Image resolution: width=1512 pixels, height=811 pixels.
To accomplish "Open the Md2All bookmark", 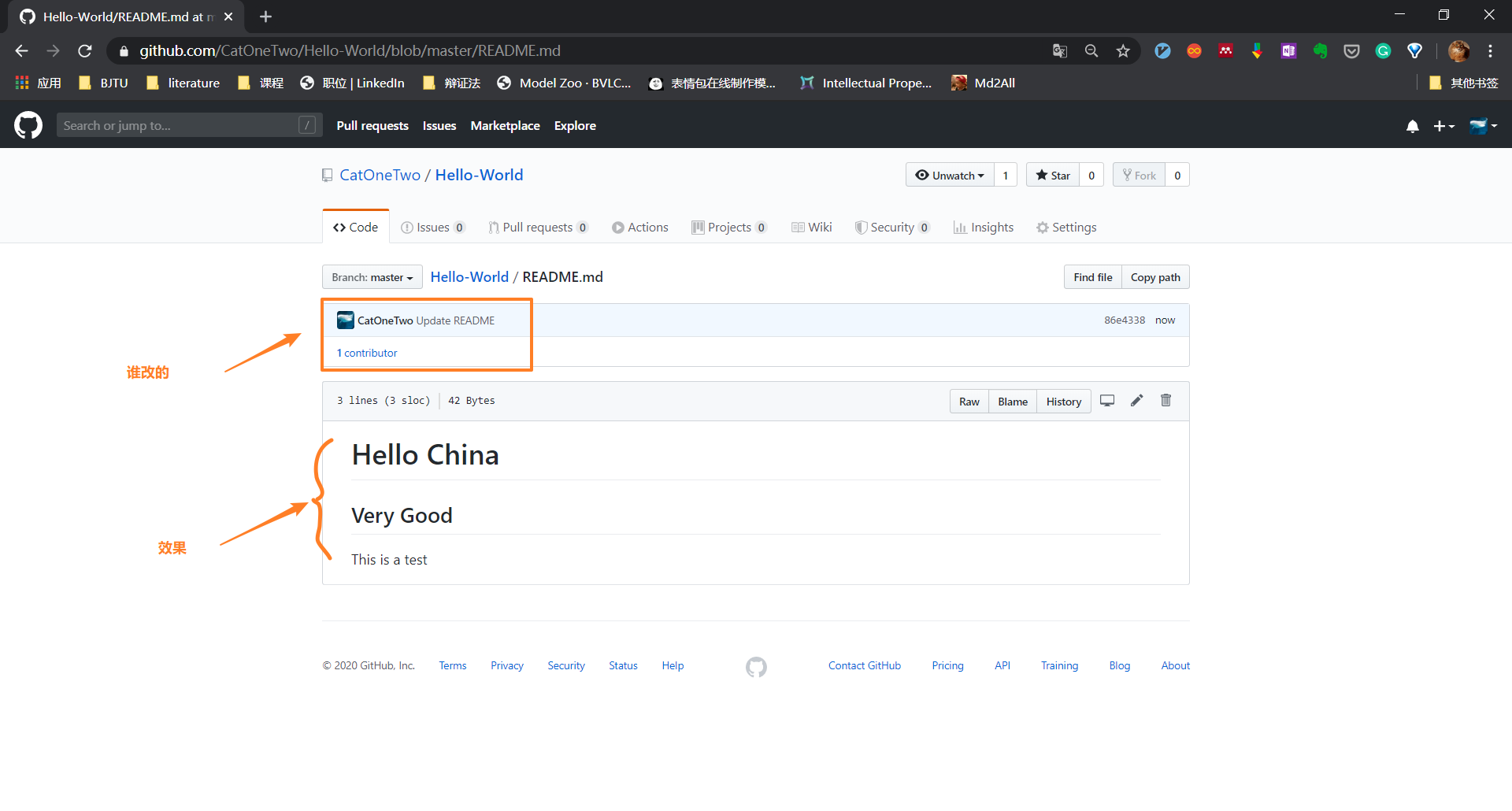I will 983,83.
